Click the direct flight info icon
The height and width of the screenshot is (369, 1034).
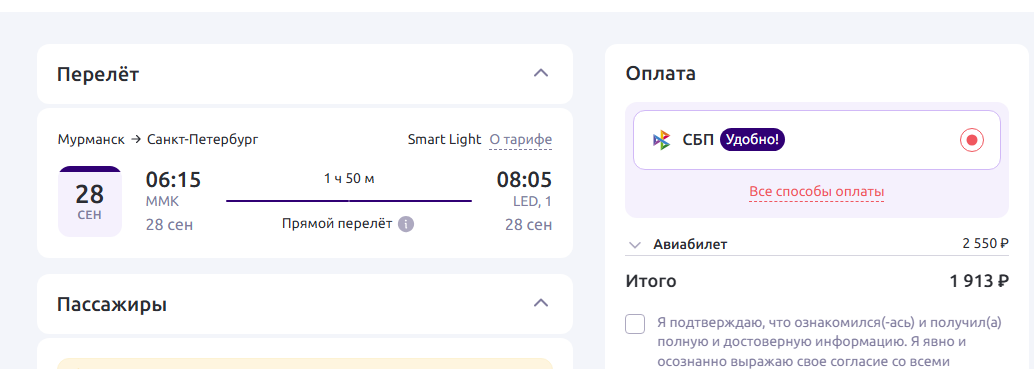click(x=406, y=224)
